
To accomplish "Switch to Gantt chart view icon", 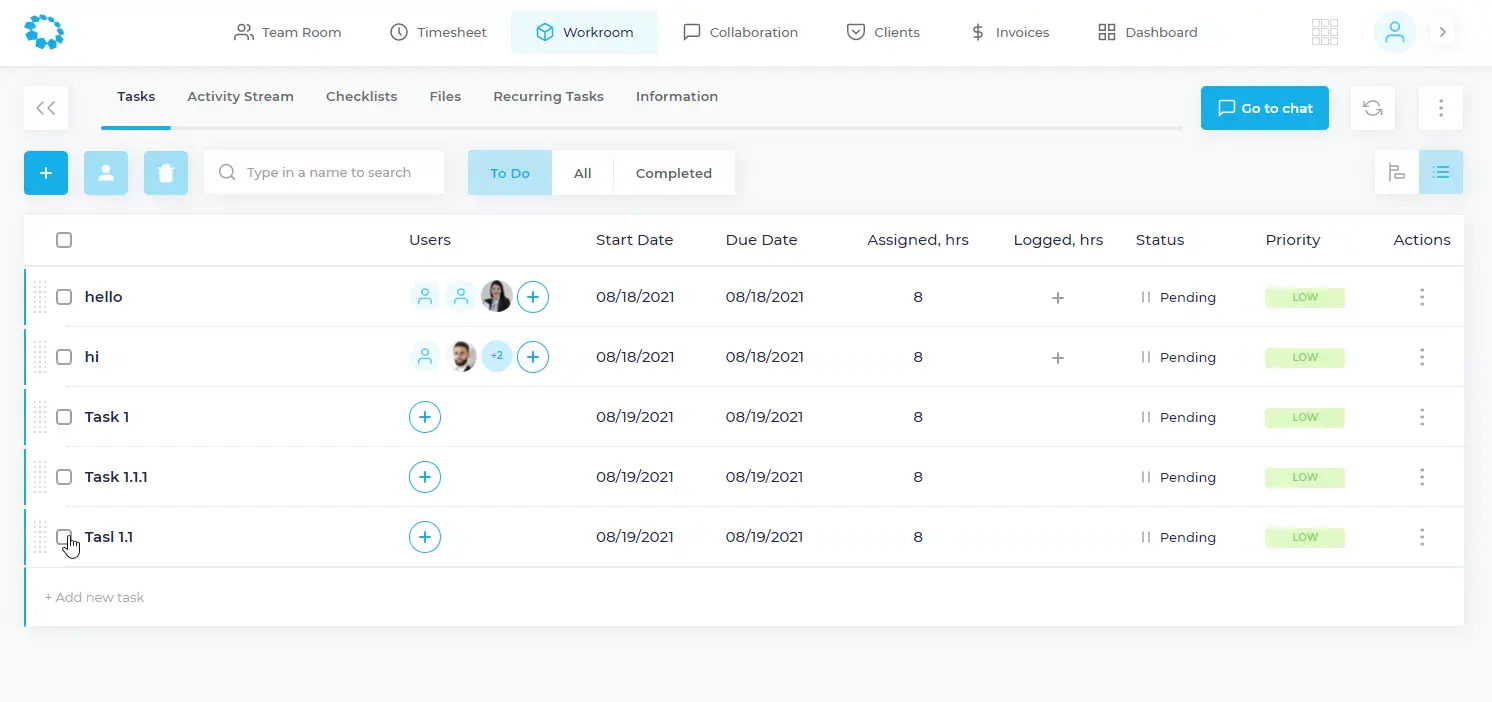I will point(1396,172).
